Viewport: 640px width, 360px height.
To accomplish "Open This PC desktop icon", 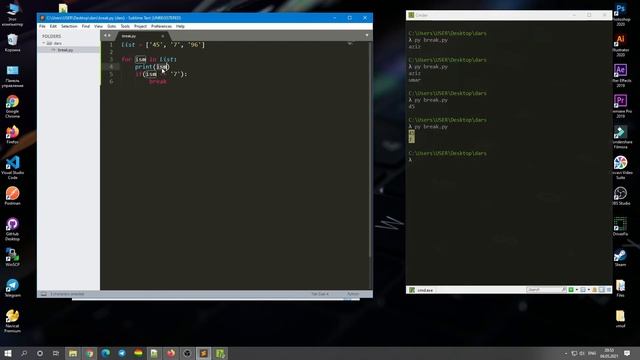I will click(12, 15).
